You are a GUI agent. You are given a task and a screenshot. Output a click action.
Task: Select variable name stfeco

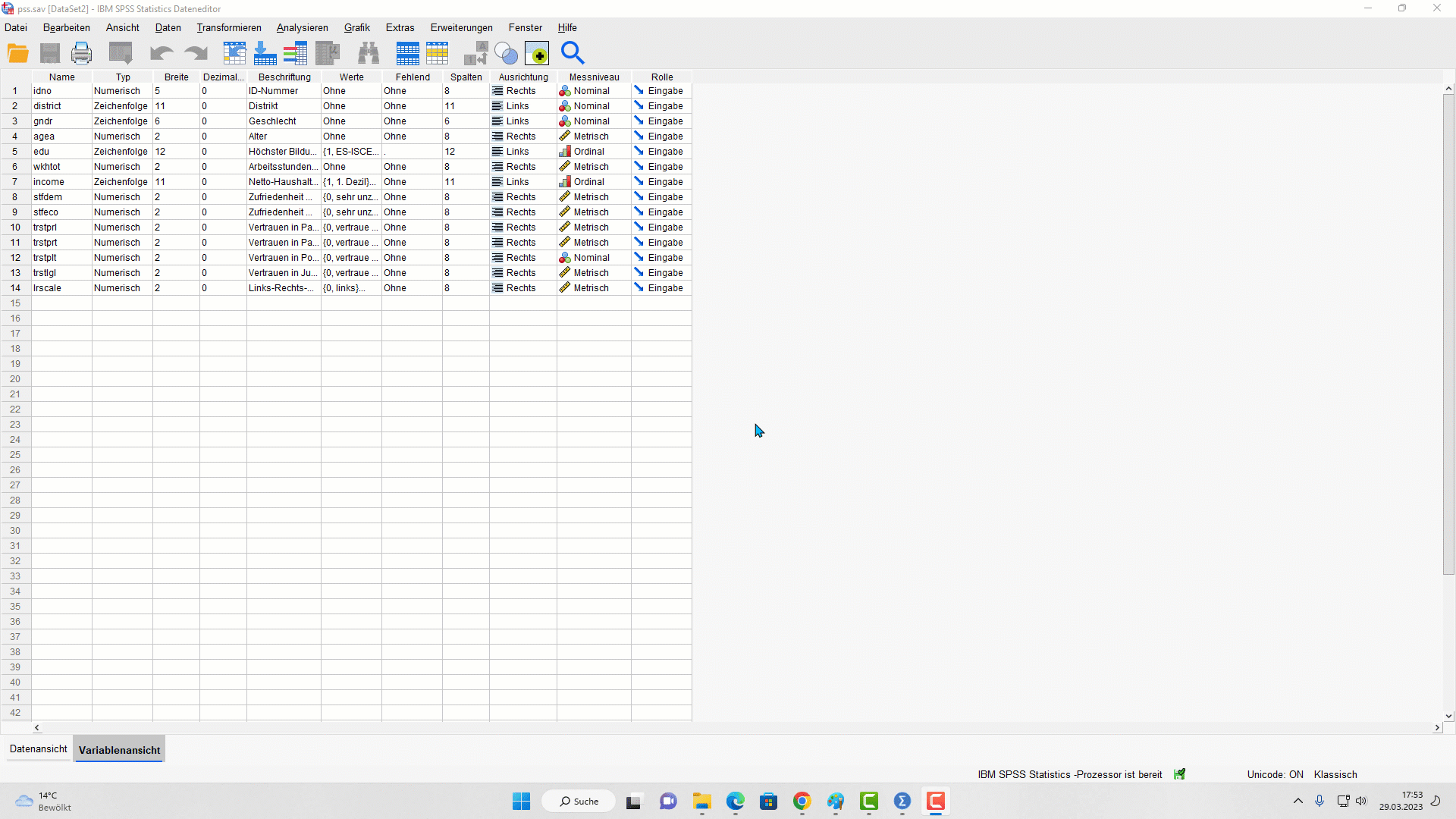pos(61,212)
